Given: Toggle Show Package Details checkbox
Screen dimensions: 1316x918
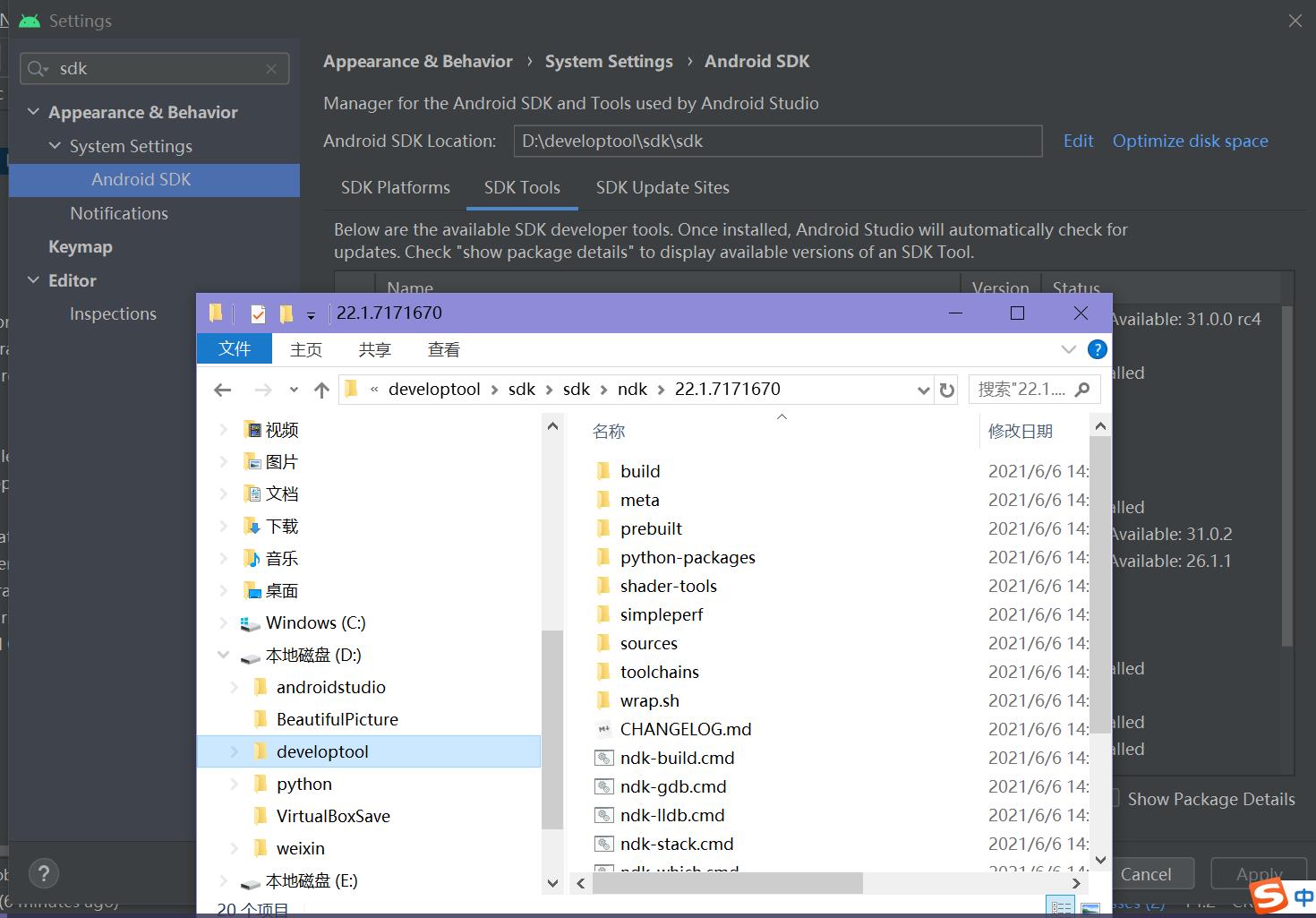Looking at the screenshot, I should [x=1115, y=798].
